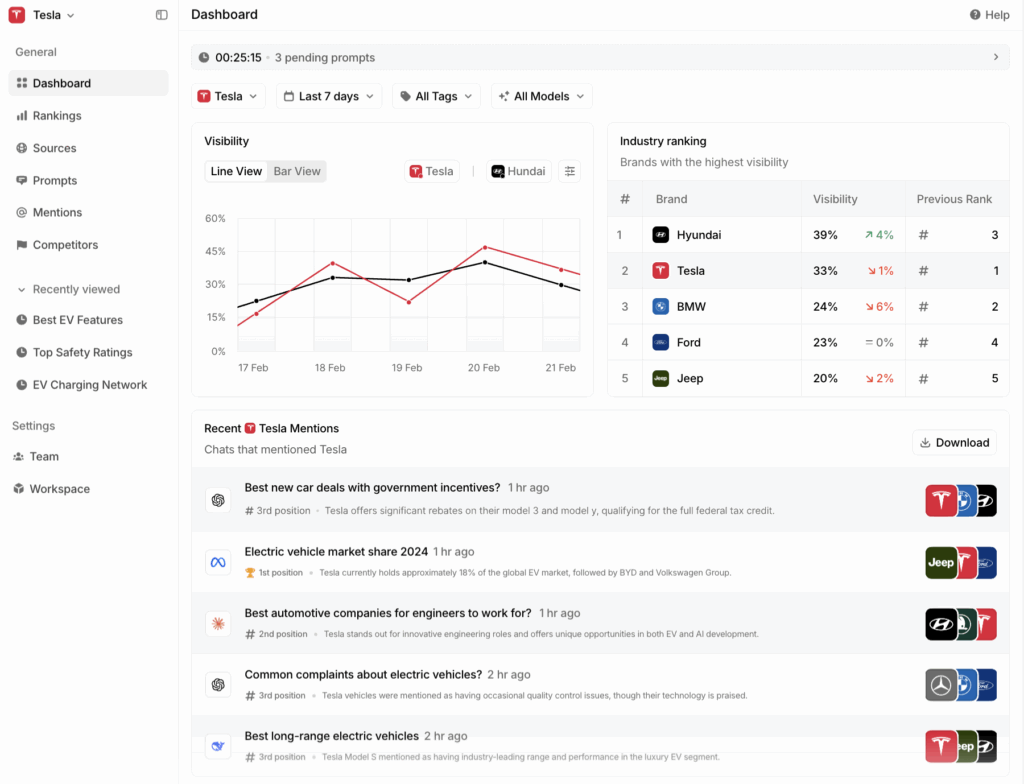The image size is (1024, 784).
Task: Open chart display settings with the sliders icon
Action: coord(570,171)
